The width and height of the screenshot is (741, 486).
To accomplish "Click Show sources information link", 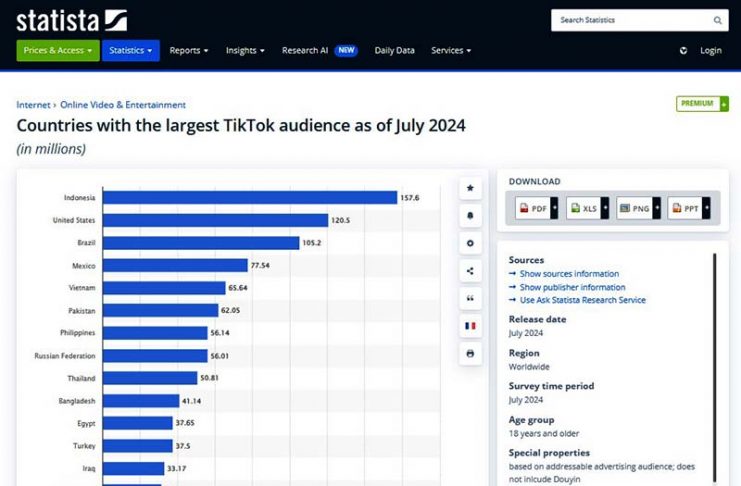I will tap(568, 274).
